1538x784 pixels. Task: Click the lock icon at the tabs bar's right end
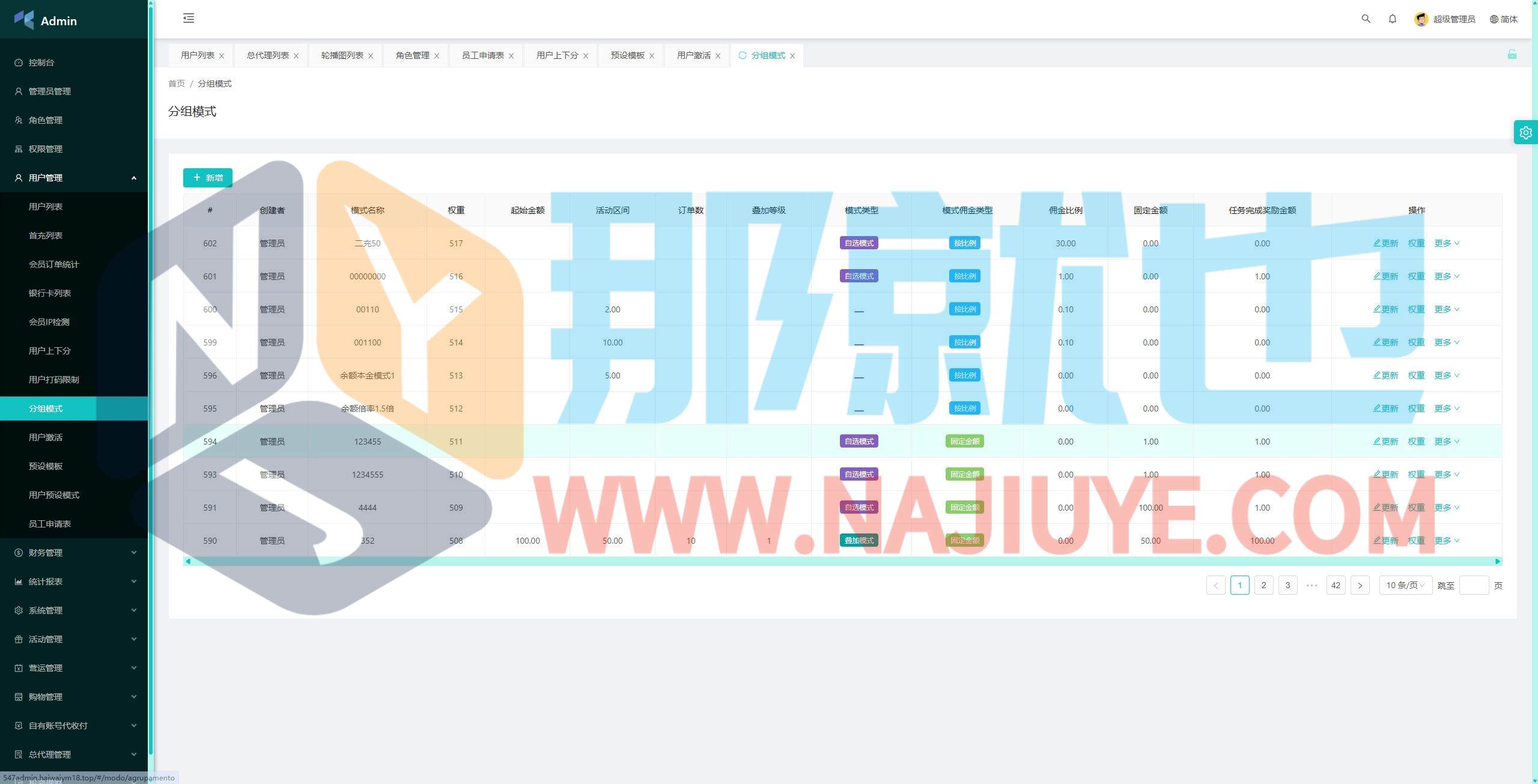pyautogui.click(x=1512, y=55)
